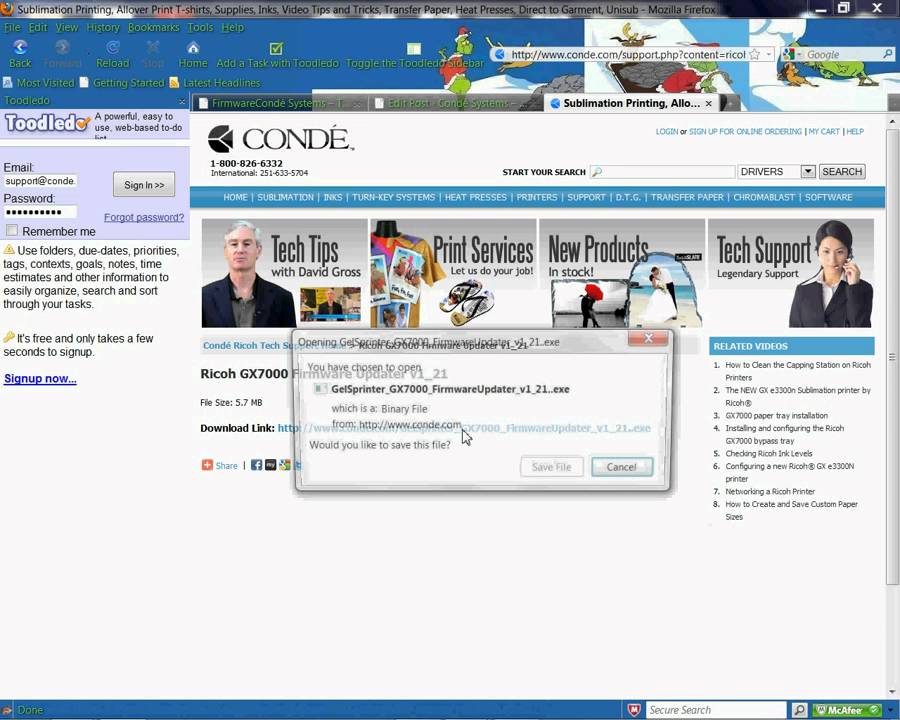Go back with the Back arrow icon
This screenshot has height=720, width=900.
click(20, 47)
